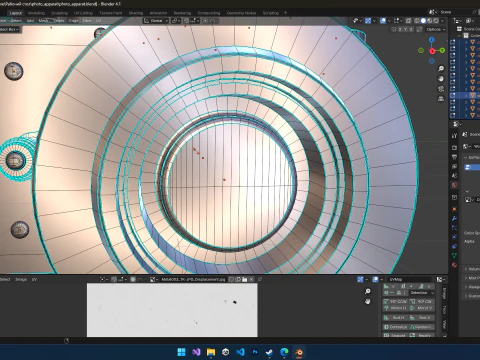The width and height of the screenshot is (480, 360).
Task: Switch to the Modeling workspace tab
Action: (36, 13)
